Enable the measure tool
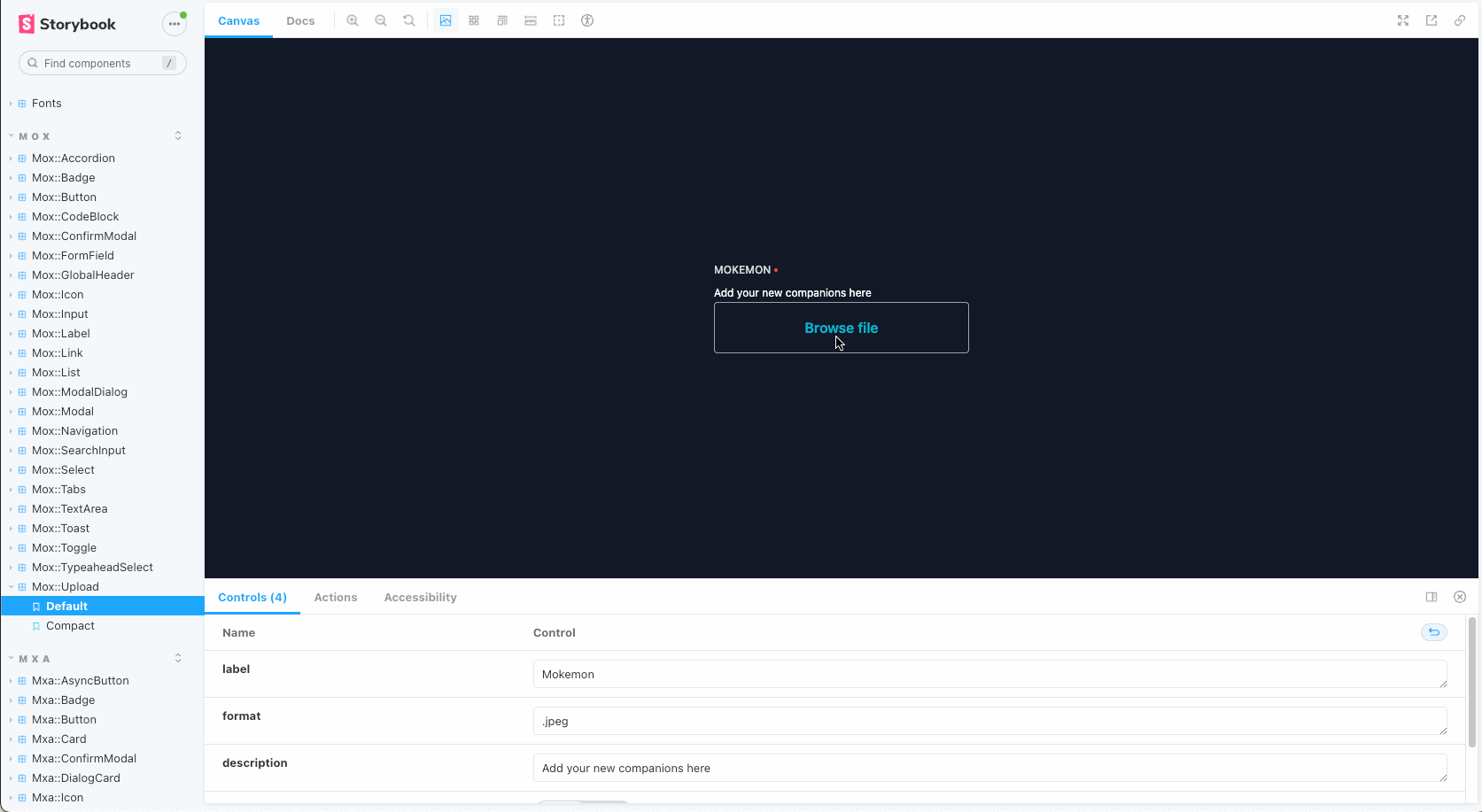The image size is (1482, 812). point(531,20)
